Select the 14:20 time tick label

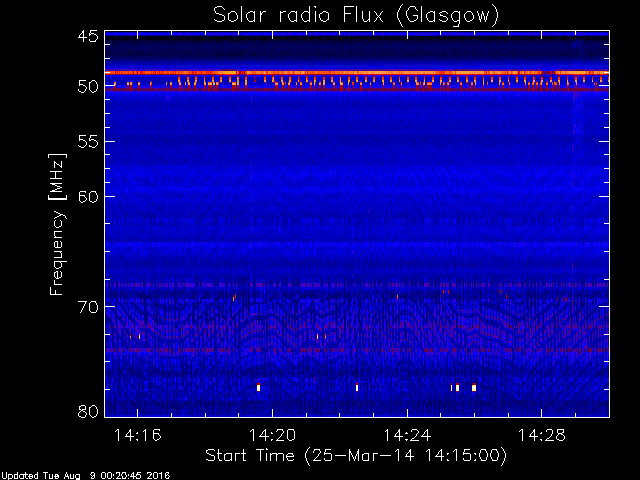coord(272,435)
